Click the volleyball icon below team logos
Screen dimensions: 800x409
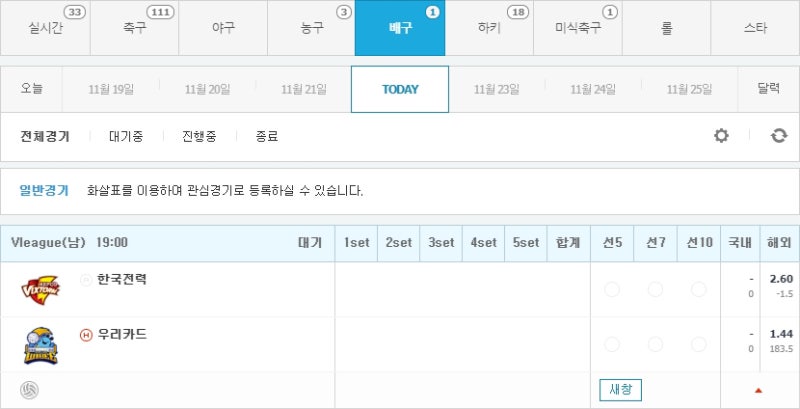(29, 390)
